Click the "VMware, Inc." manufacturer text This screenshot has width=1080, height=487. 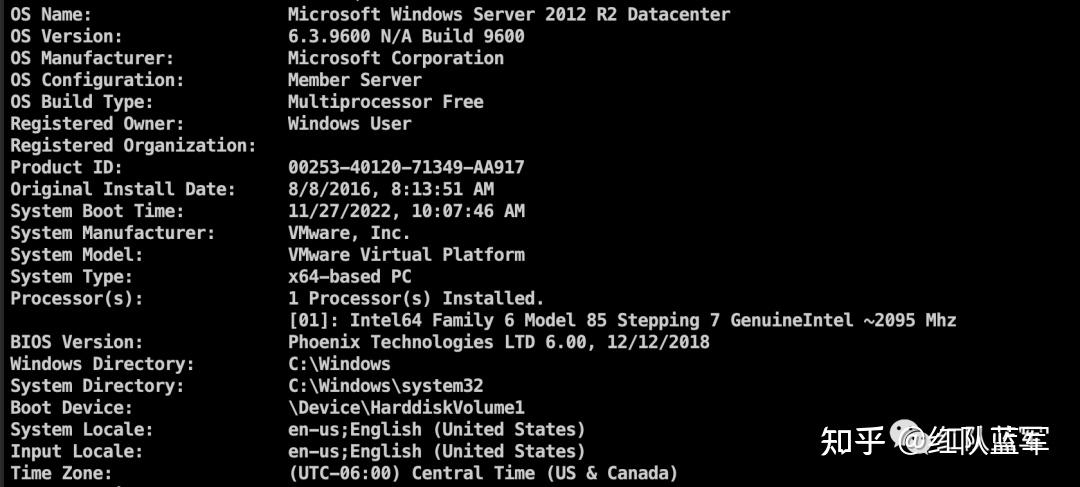click(x=350, y=233)
